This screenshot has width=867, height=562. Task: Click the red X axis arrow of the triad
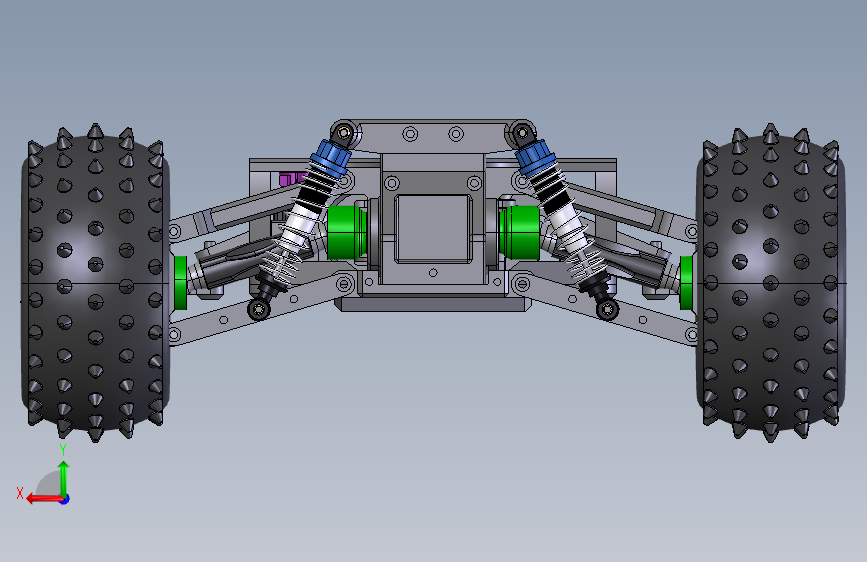[x=44, y=499]
